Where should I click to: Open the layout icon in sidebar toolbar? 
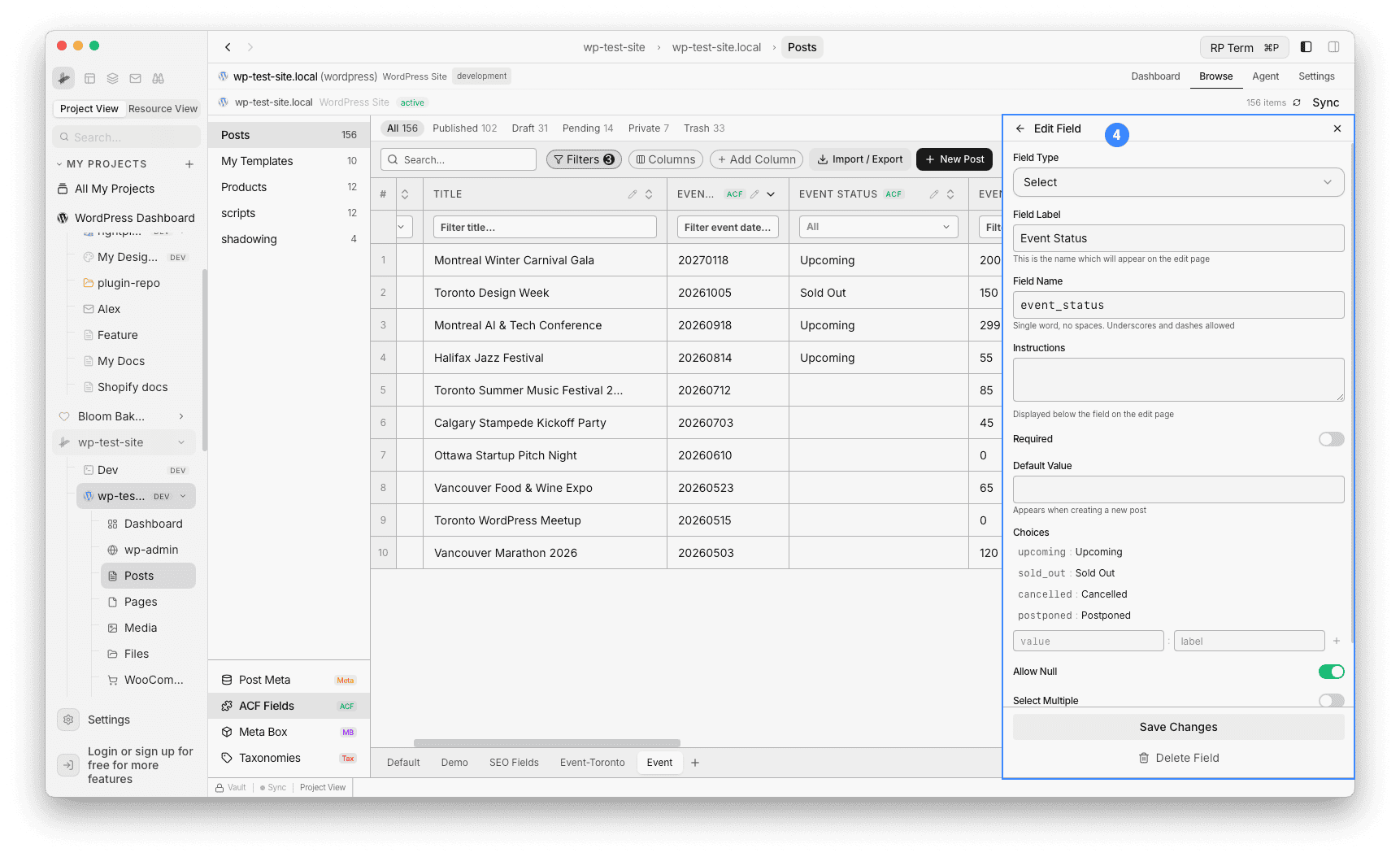point(90,79)
